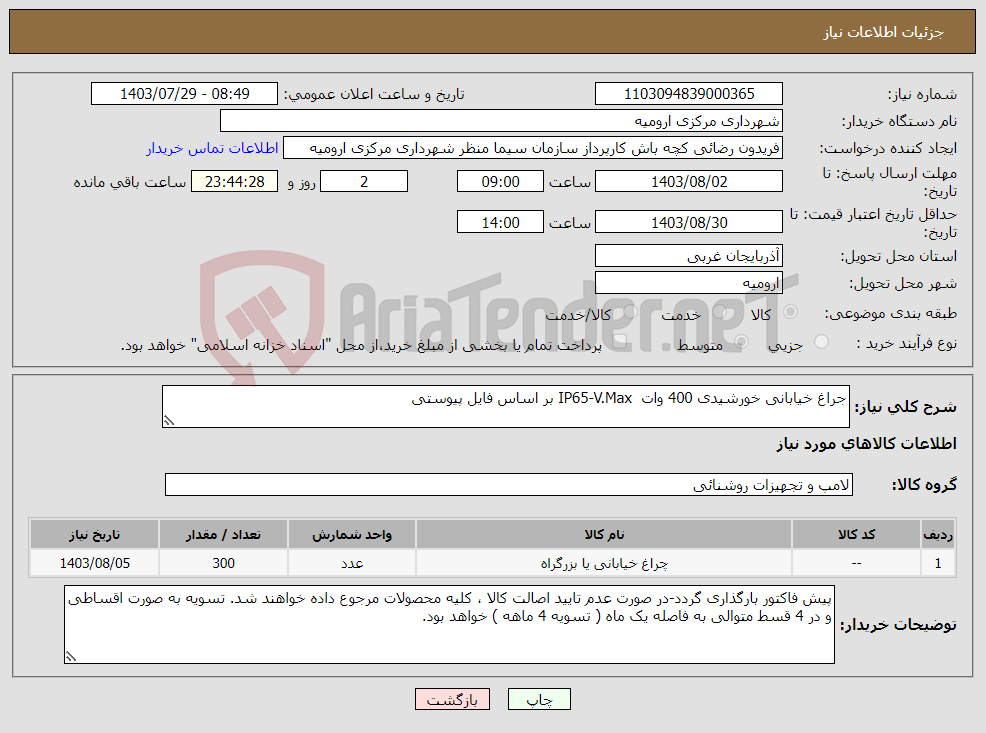Click the requester field فریدون رضائی کچه باش
986x733 pixels.
[533, 148]
